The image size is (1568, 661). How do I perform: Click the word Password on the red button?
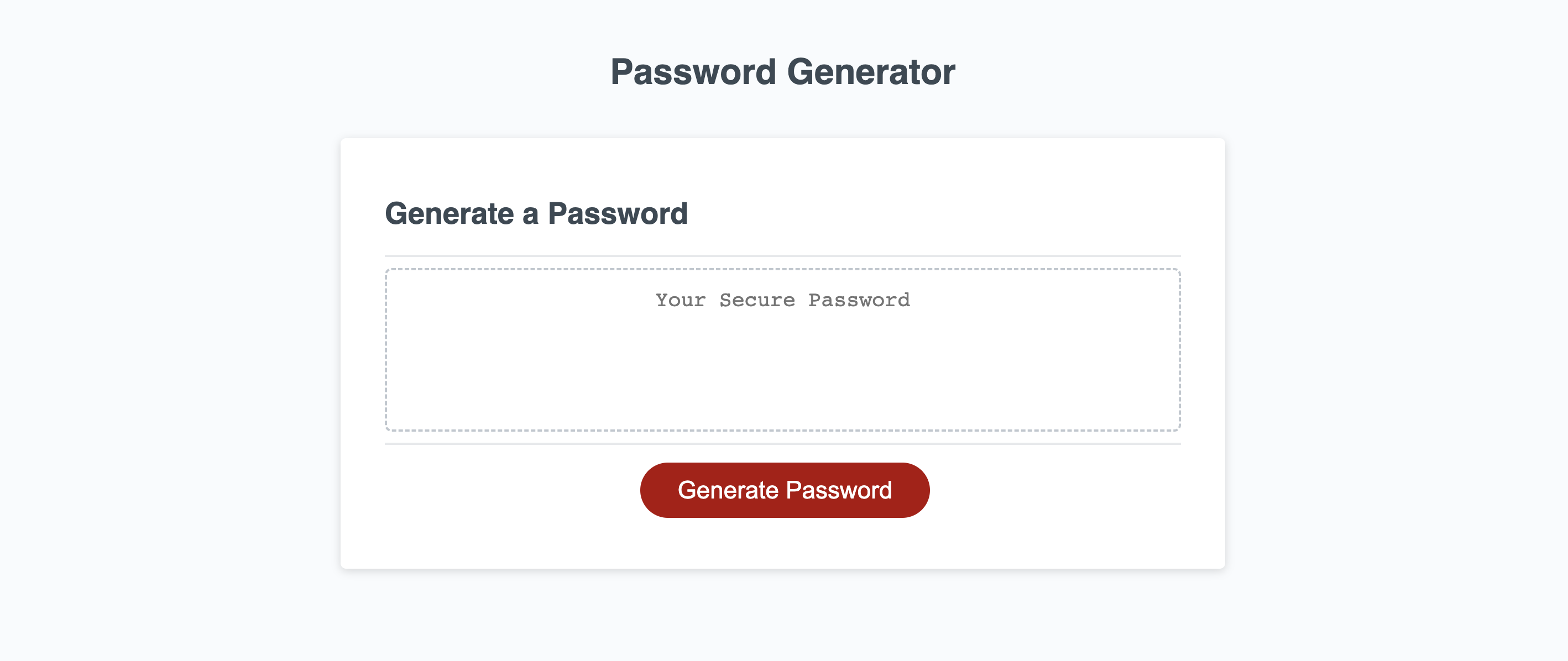(839, 490)
